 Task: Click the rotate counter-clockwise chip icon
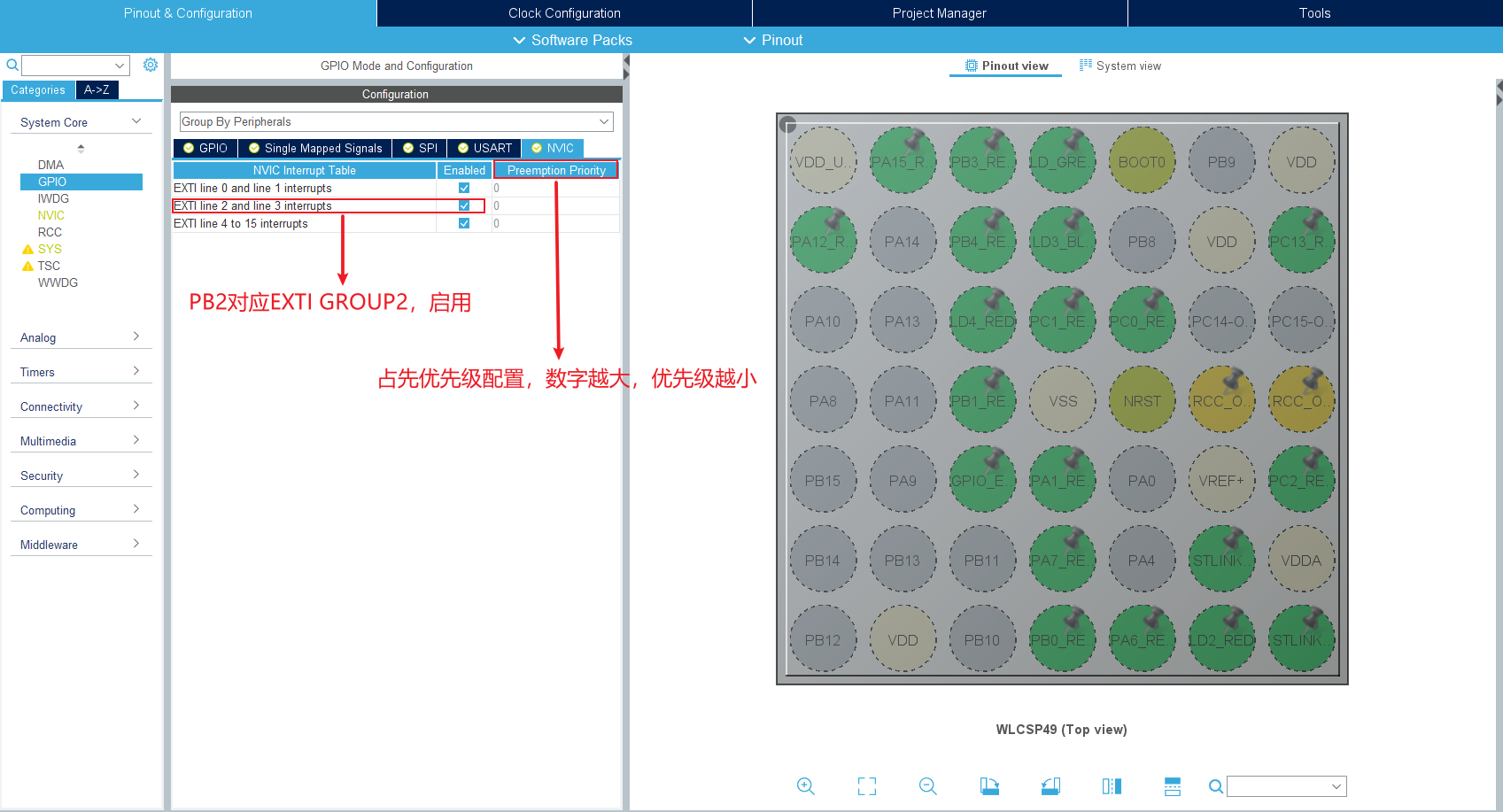[x=1050, y=785]
